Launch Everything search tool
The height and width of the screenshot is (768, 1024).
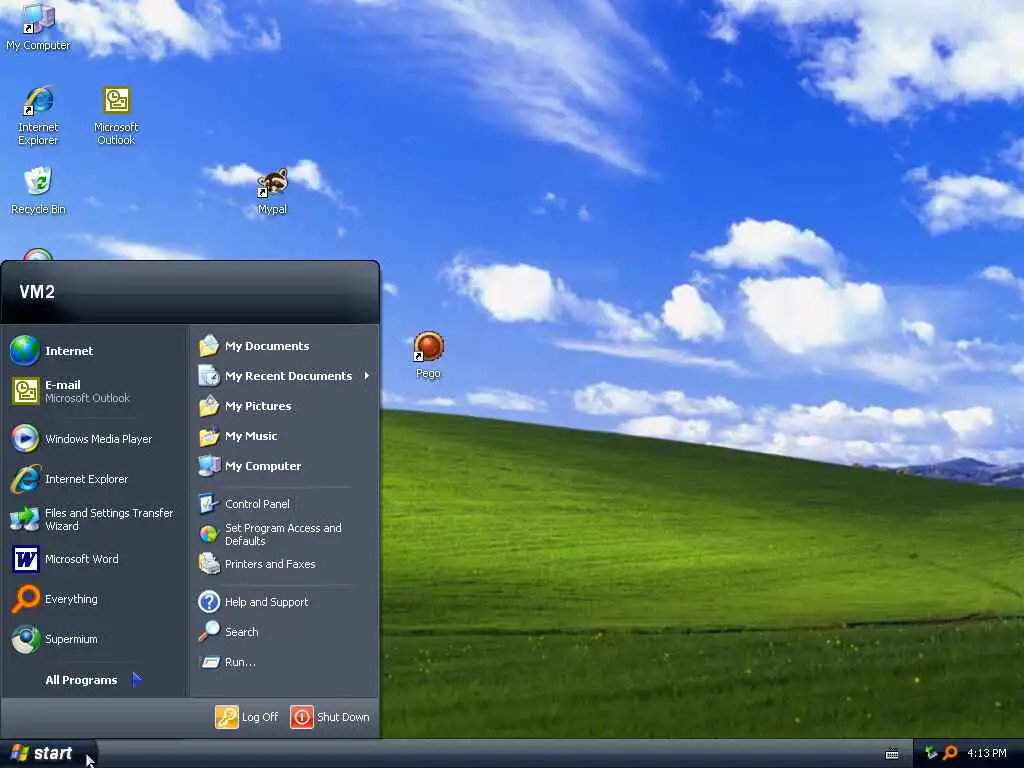94,599
